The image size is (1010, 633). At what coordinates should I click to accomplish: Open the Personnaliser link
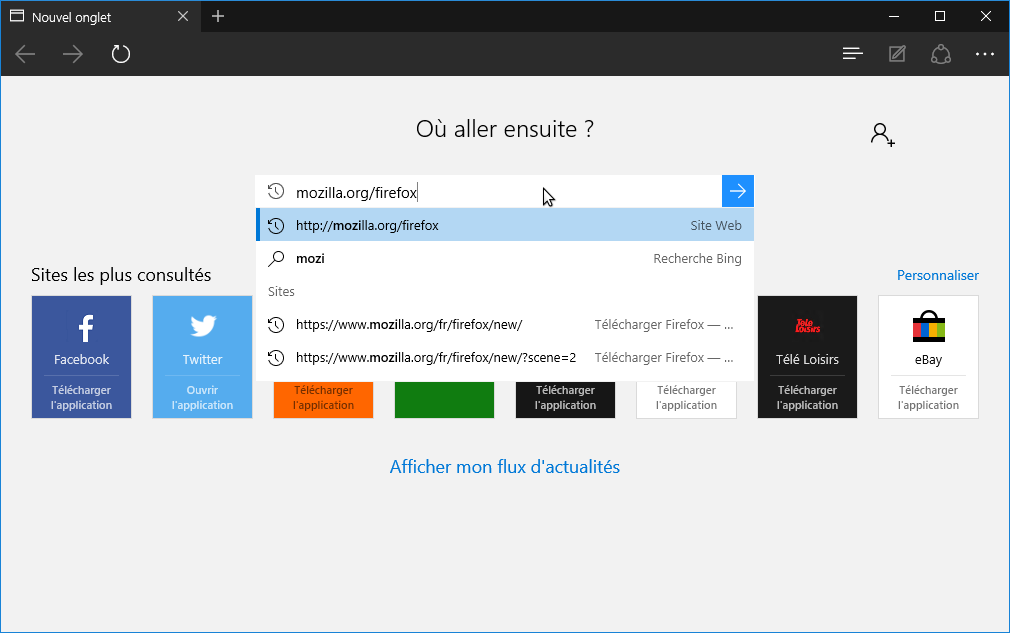[x=937, y=275]
